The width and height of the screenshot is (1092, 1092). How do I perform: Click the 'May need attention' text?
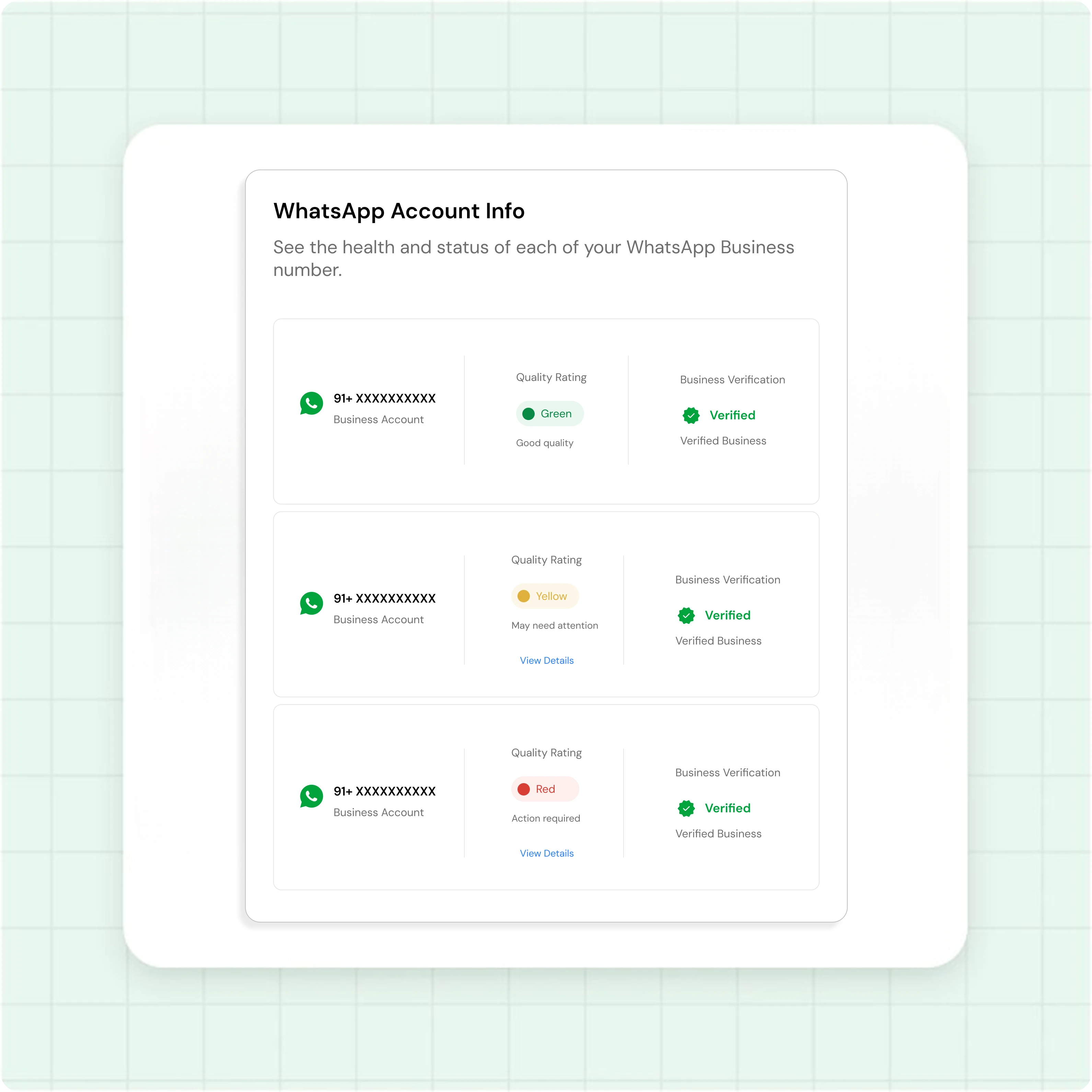tap(555, 625)
